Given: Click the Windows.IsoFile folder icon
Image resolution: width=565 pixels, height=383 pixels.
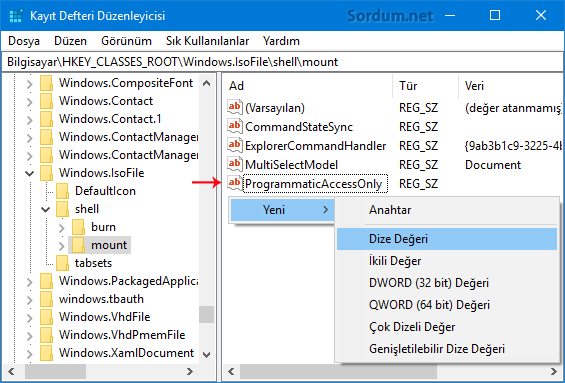Looking at the screenshot, I should click(46, 173).
